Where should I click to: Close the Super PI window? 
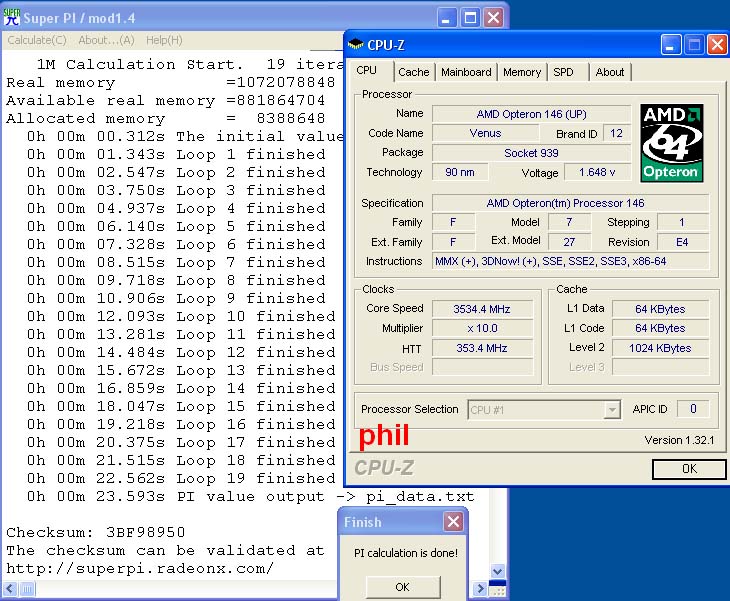click(493, 18)
